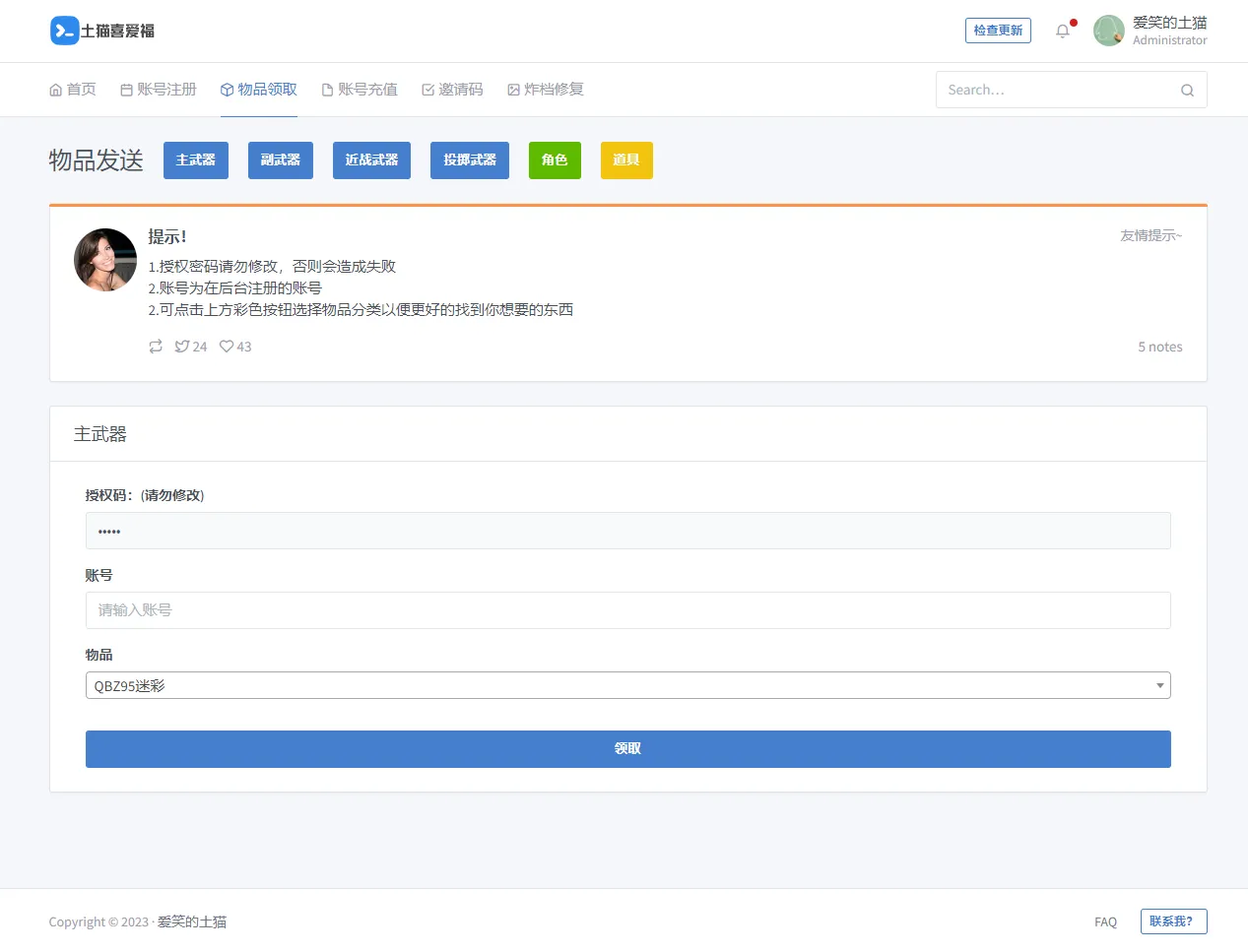Choose the green 角色 category button

coord(555,160)
